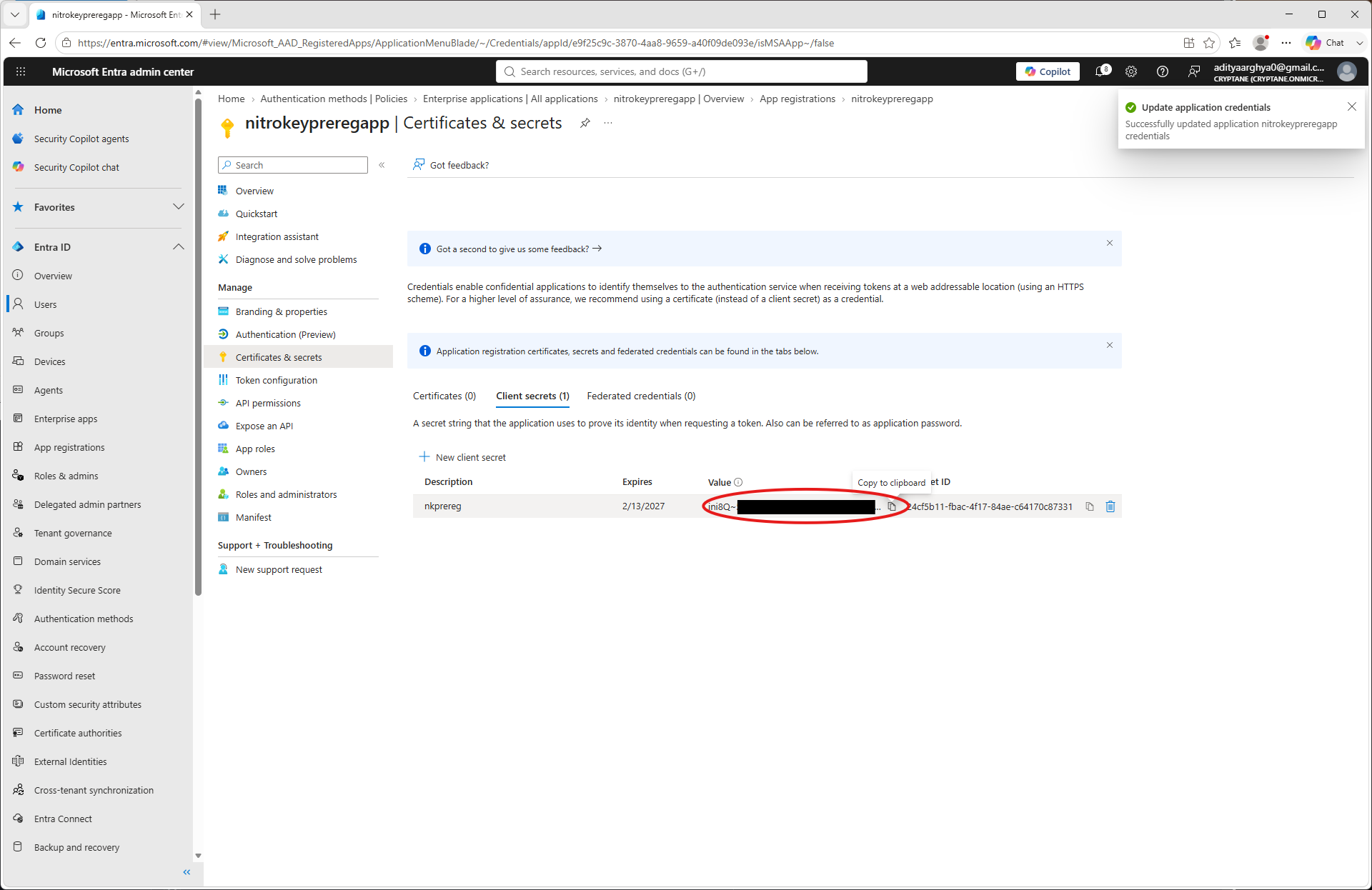Pin the Certificates & secrets blade

[585, 123]
